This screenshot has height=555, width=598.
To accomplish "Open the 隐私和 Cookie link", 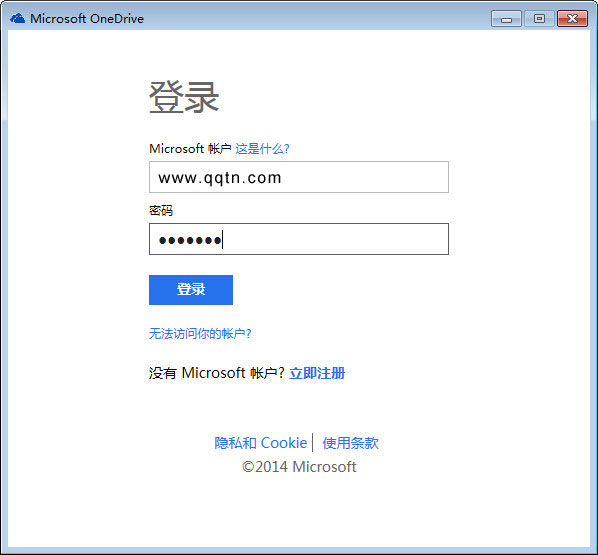I will tap(260, 443).
